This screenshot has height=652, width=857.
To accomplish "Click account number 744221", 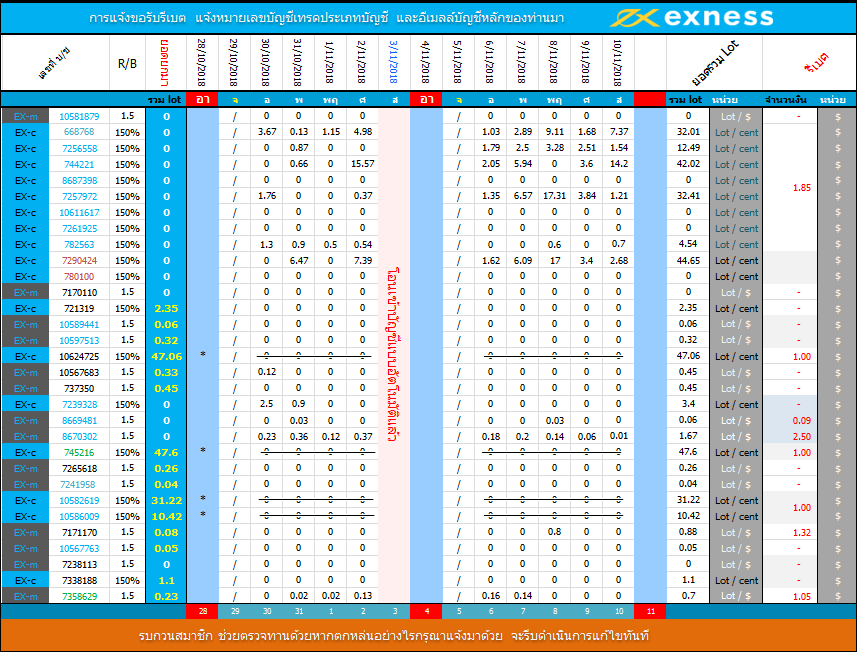I will click(x=79, y=165).
